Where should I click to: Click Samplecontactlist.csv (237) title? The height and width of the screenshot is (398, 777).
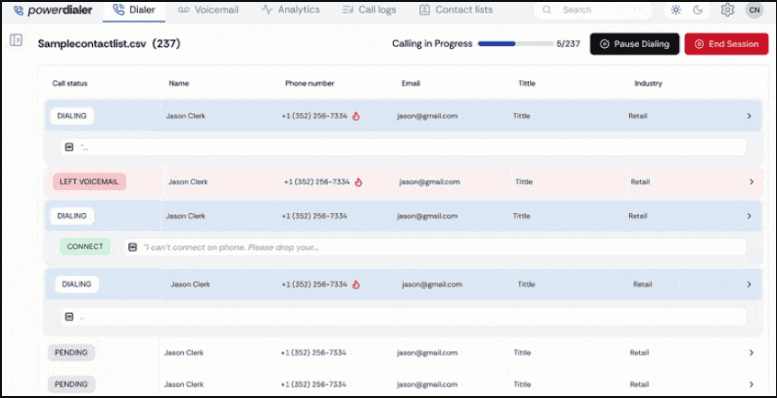[x=109, y=44]
